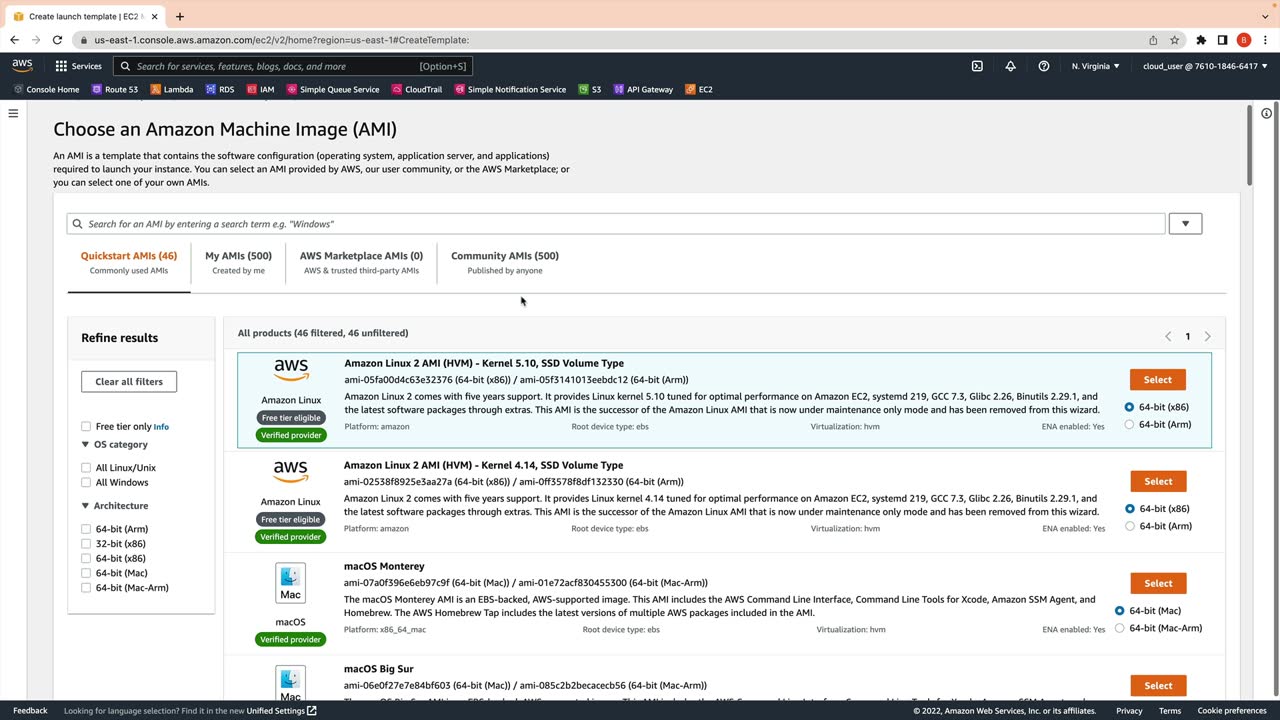Select the Create launch template browser tab

click(84, 16)
